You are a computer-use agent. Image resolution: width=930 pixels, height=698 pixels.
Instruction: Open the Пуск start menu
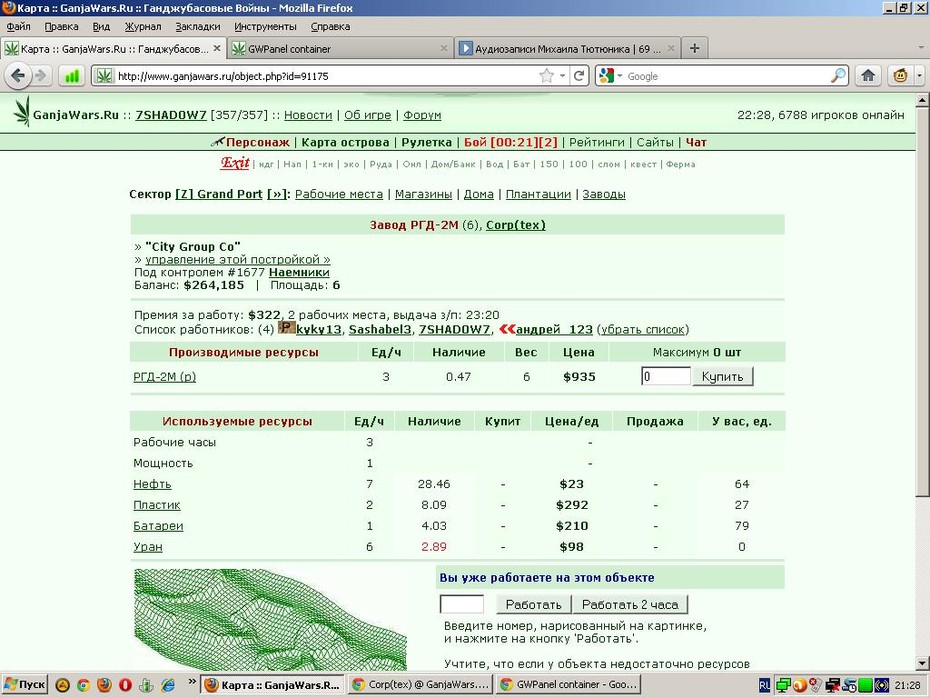[x=24, y=684]
